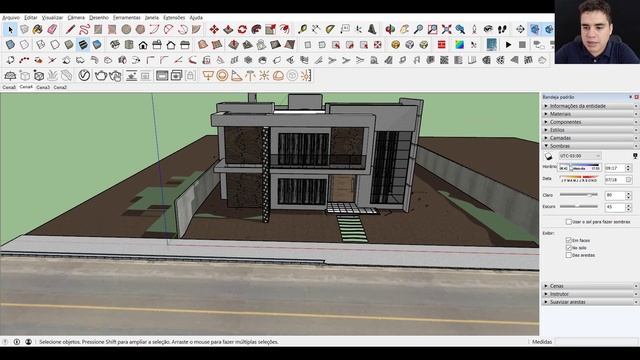Viewport: 640px width, 360px height.
Task: Pick the 3D Text tool icon
Action: [372, 29]
